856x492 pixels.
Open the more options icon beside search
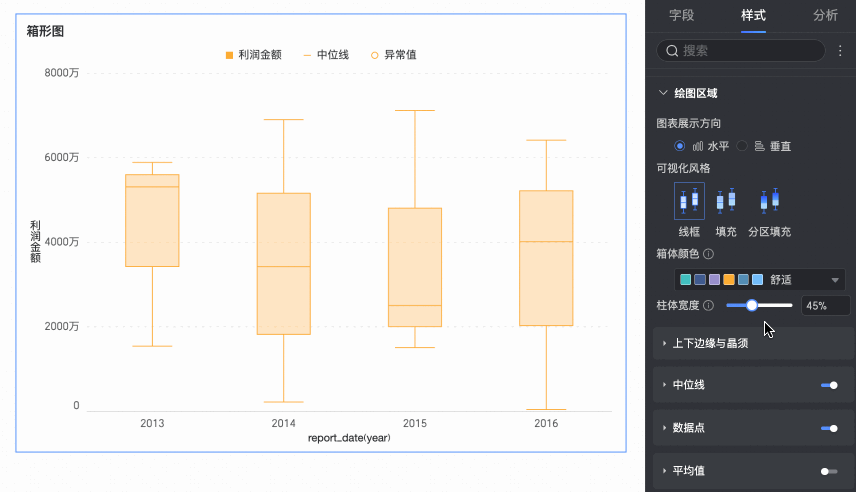[x=840, y=51]
